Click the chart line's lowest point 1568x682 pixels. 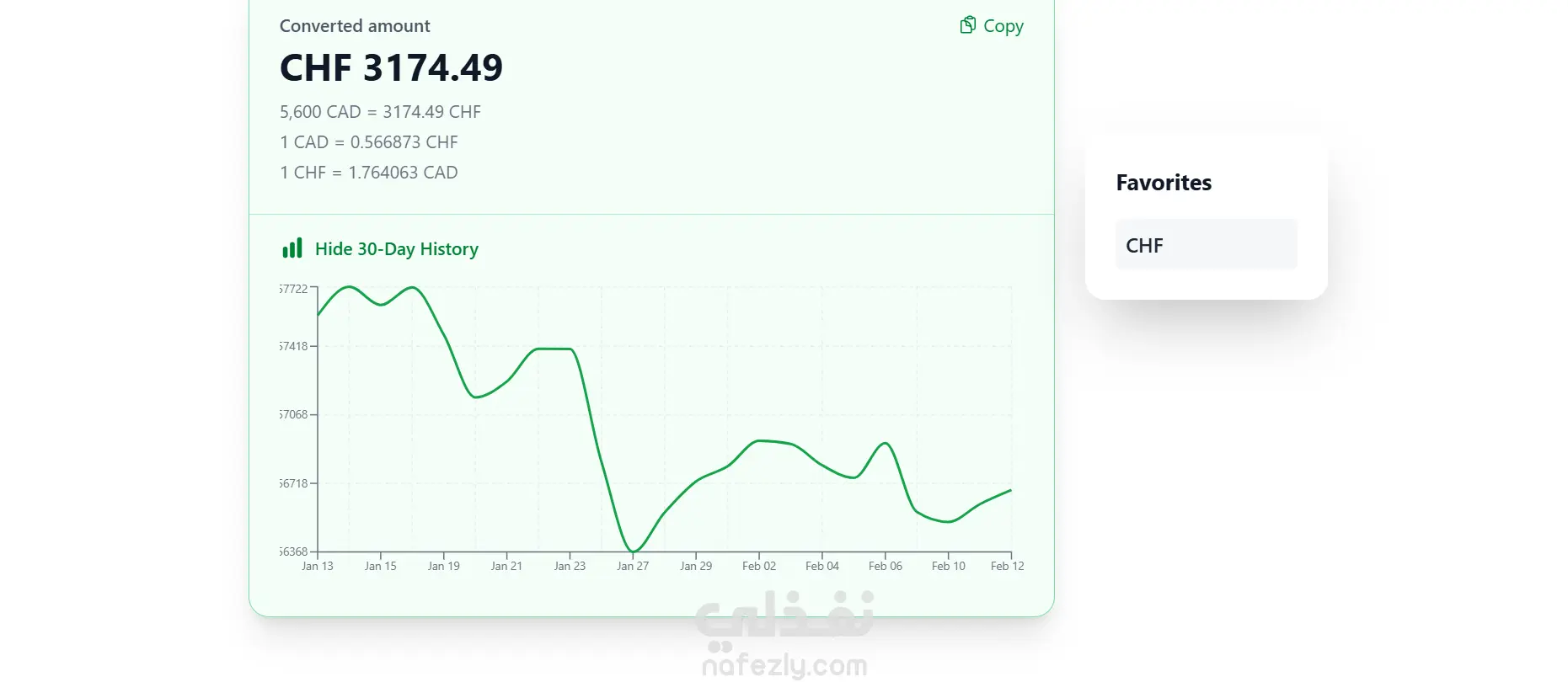pyautogui.click(x=632, y=551)
